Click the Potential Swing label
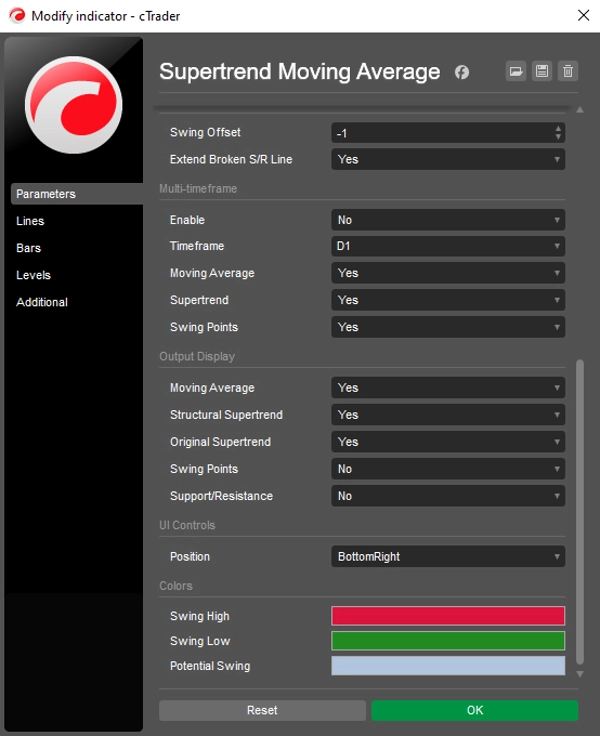This screenshot has width=600, height=736. click(210, 666)
